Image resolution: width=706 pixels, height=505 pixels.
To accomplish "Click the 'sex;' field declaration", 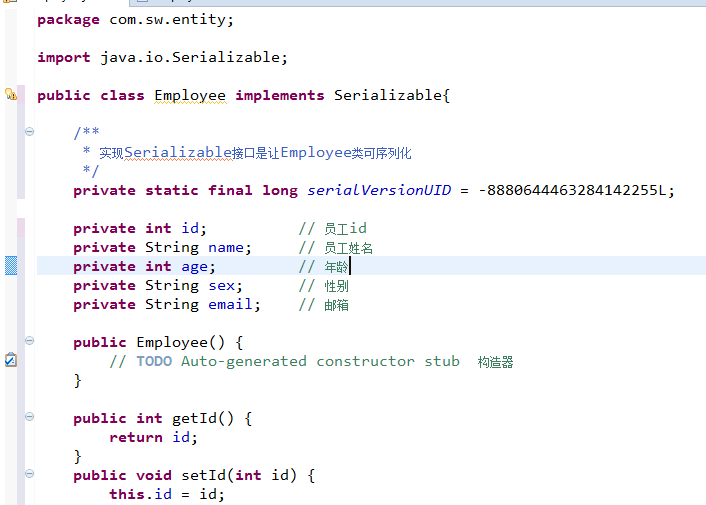I will [226, 286].
